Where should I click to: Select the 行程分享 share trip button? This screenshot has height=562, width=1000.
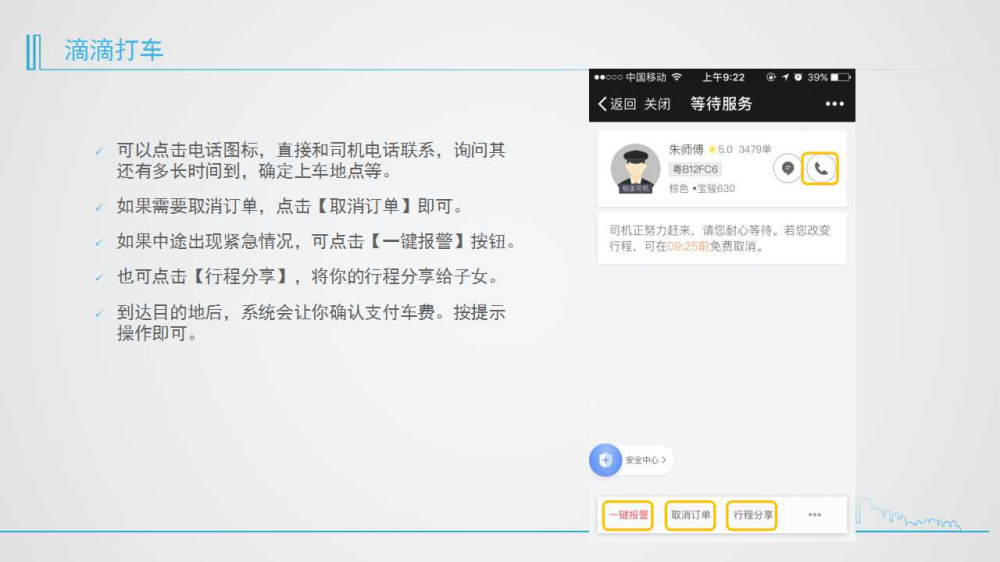[752, 515]
